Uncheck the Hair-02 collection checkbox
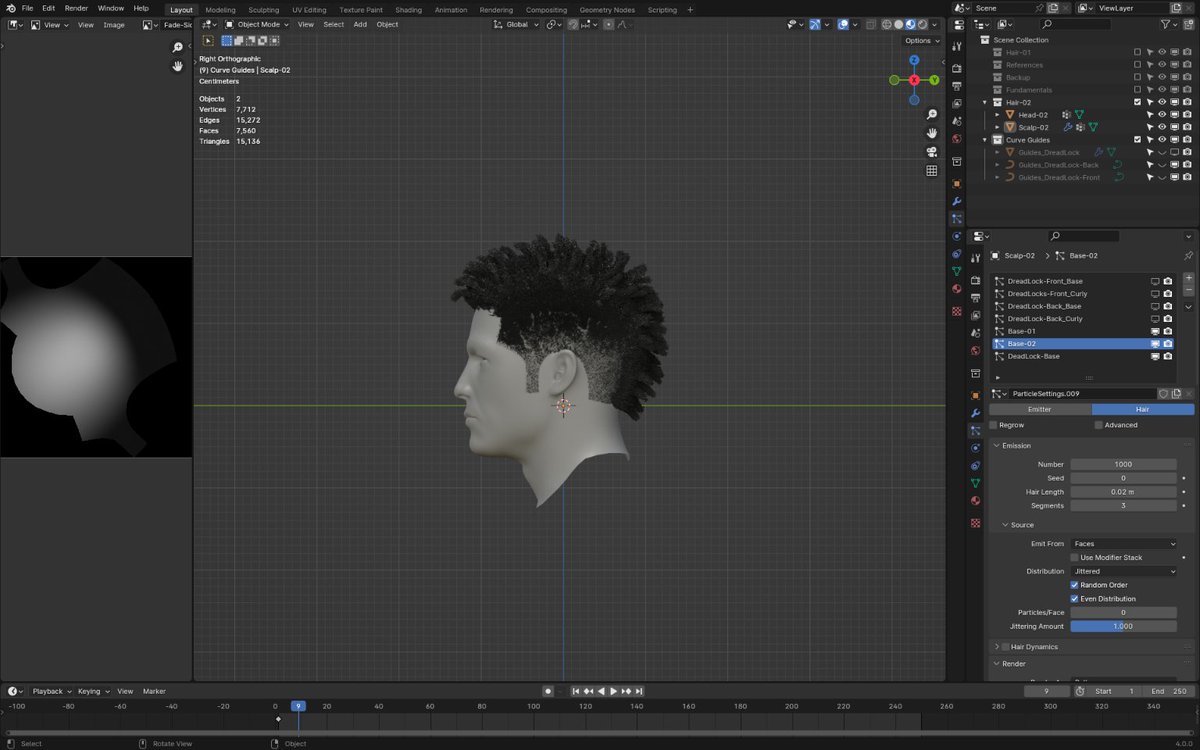This screenshot has width=1200, height=750. click(1136, 102)
